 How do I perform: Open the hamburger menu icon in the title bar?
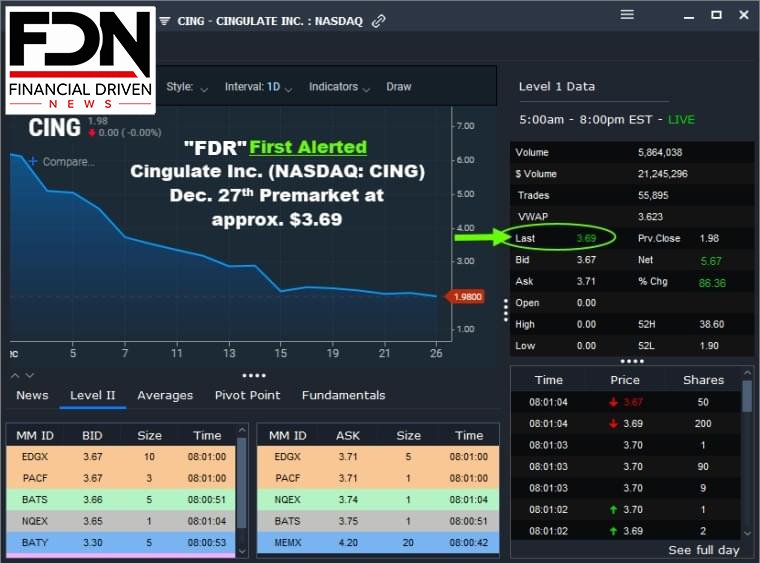click(x=627, y=15)
